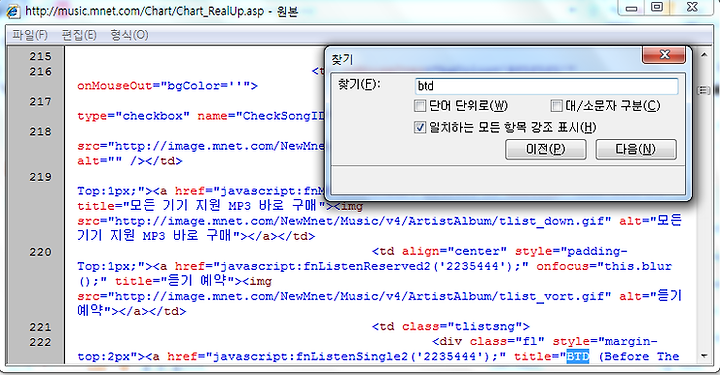720x375 pixels.
Task: Maximize the source viewer window
Action: pyautogui.click(x=657, y=7)
